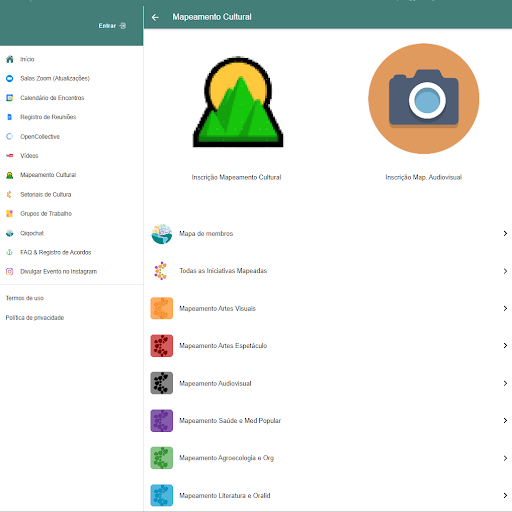The width and height of the screenshot is (512, 512).
Task: Expand Mapeamento Agroecologia e Org chevron
Action: pyautogui.click(x=505, y=458)
